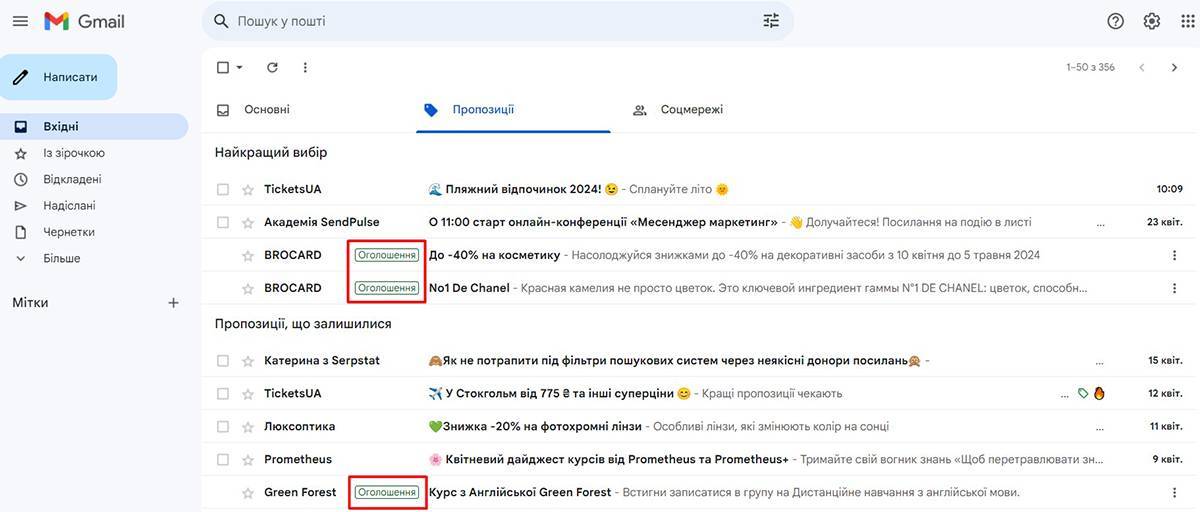Expand the Більше sidebar section

(x=60, y=258)
